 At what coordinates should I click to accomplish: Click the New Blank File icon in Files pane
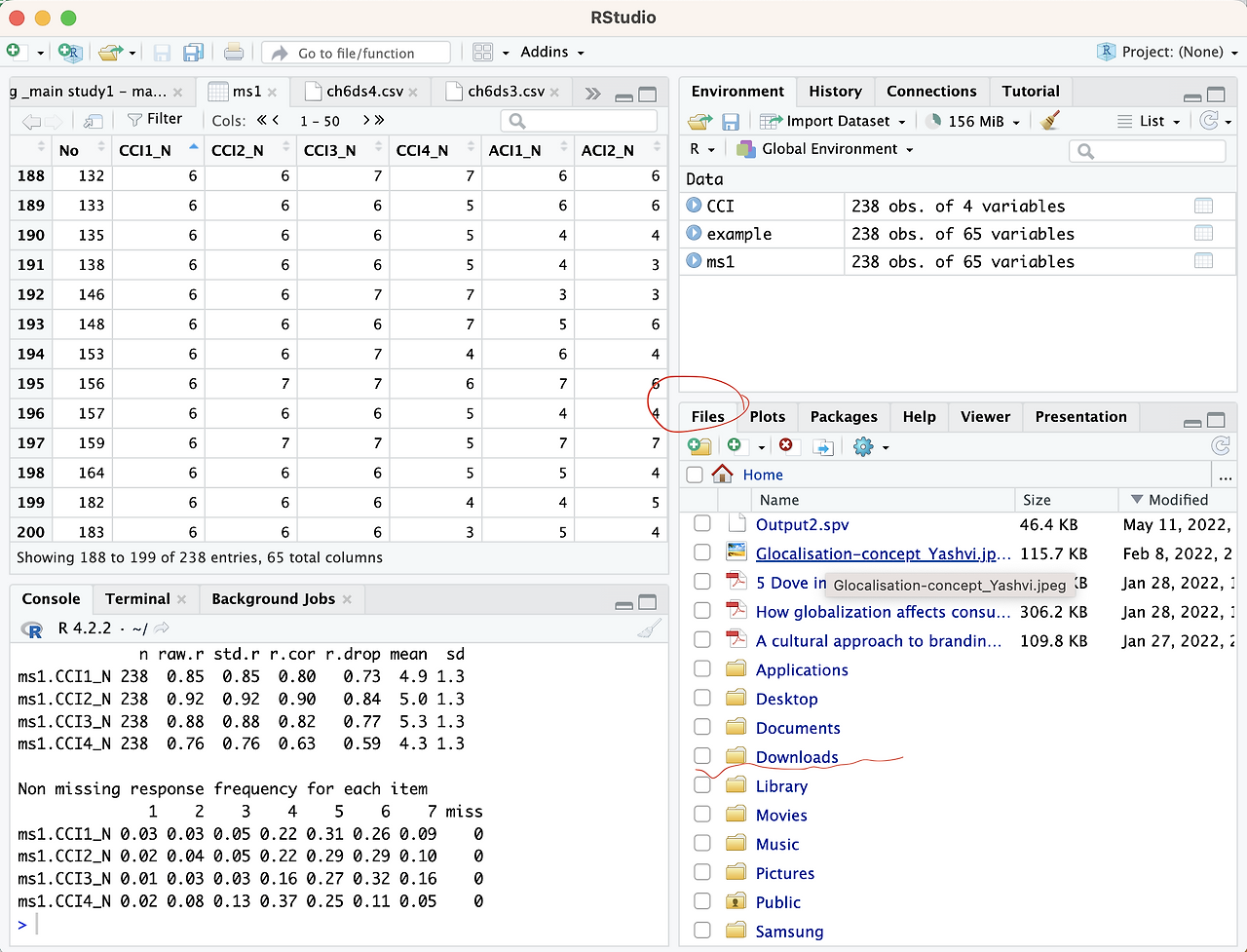pyautogui.click(x=735, y=445)
